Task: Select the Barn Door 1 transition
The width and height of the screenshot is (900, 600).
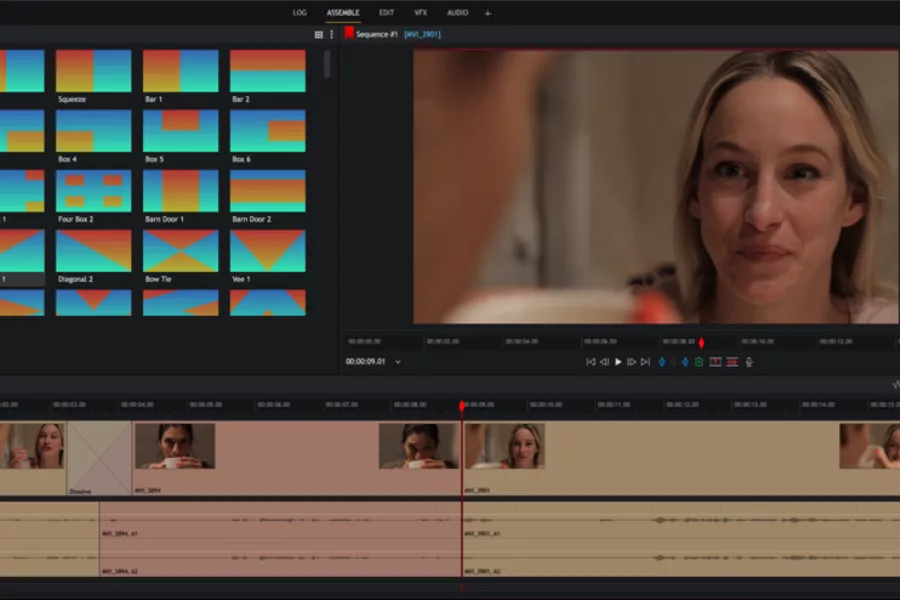Action: [181, 191]
